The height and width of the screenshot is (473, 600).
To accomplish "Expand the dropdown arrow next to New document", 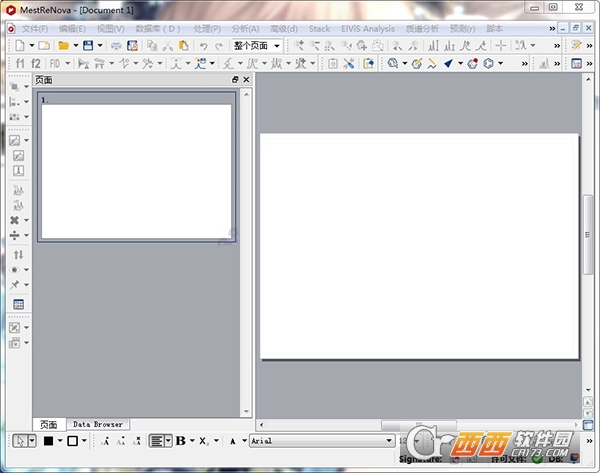I will (x=32, y=46).
